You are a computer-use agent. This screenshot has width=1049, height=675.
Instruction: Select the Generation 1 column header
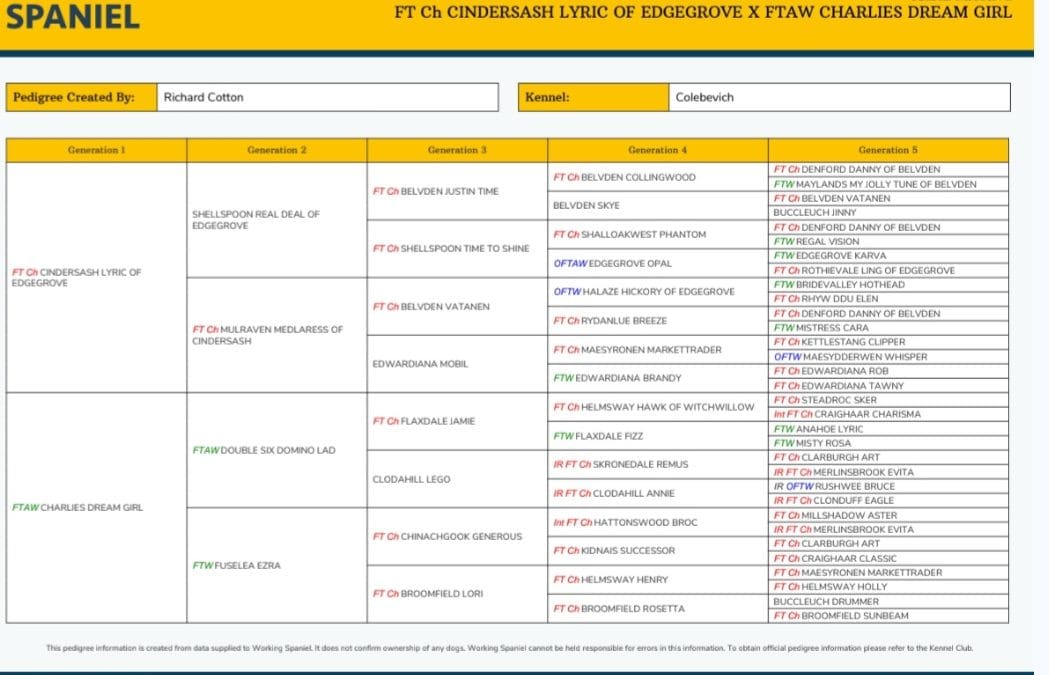click(x=96, y=150)
